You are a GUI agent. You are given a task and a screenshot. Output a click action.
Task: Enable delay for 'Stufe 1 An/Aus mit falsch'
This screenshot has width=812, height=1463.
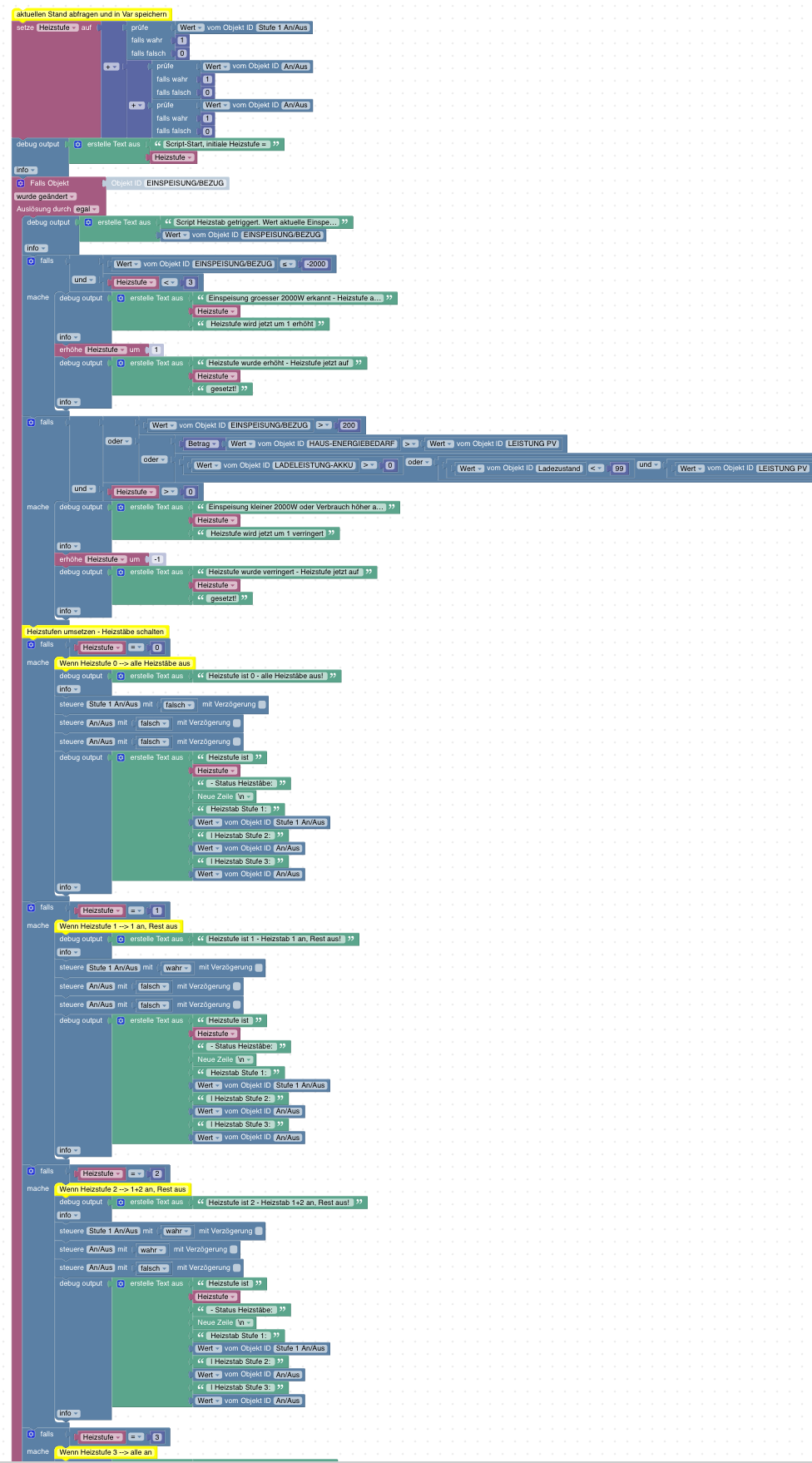pyautogui.click(x=262, y=705)
